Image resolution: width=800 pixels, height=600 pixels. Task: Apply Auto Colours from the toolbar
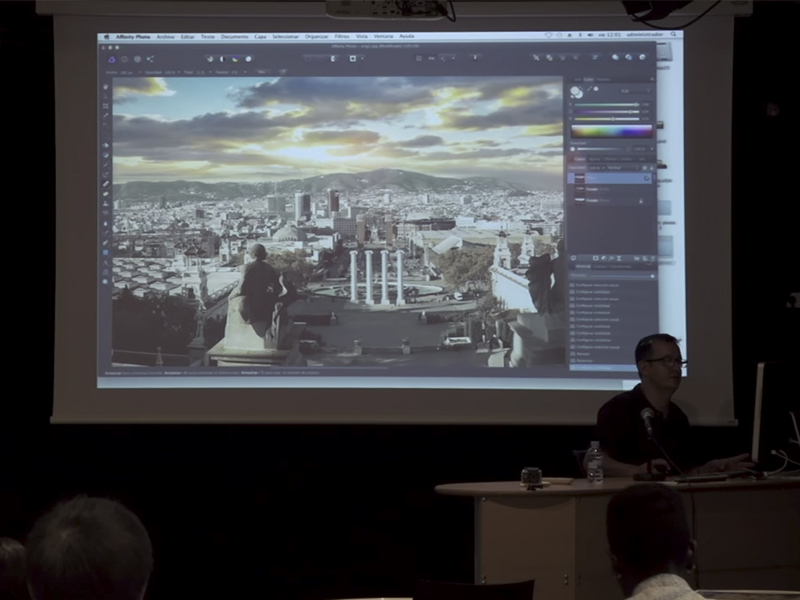[235, 59]
